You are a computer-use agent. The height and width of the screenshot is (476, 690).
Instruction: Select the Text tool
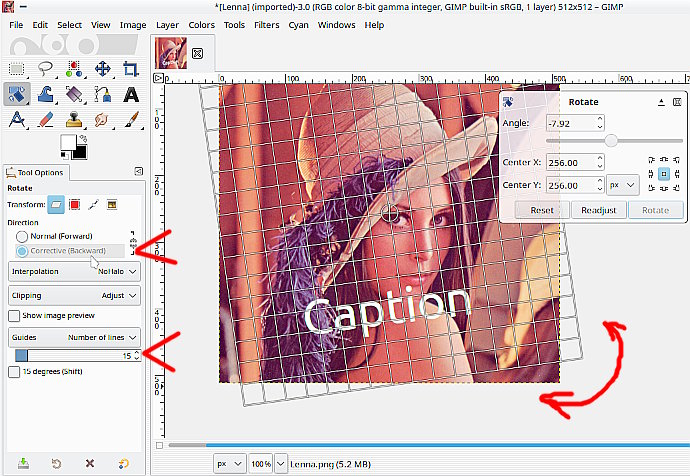(x=131, y=94)
